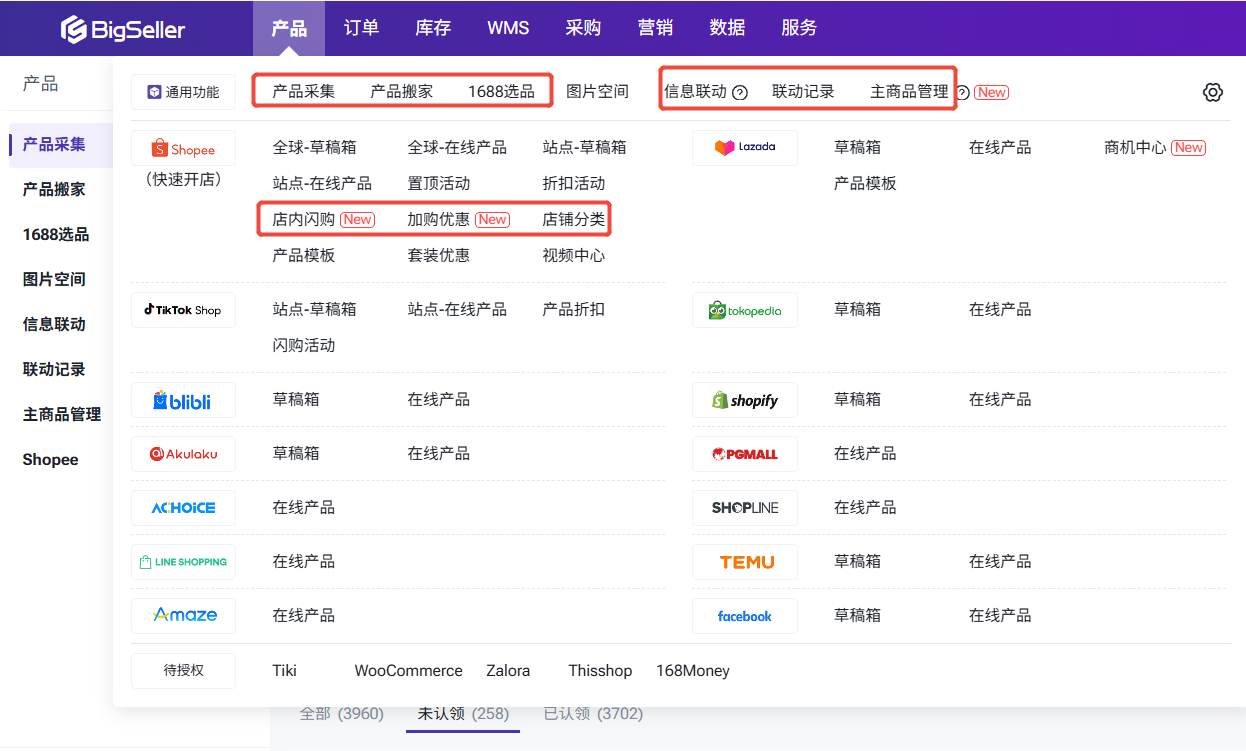Switch to the 全部 (3960) tab
The width and height of the screenshot is (1246, 751).
(341, 714)
